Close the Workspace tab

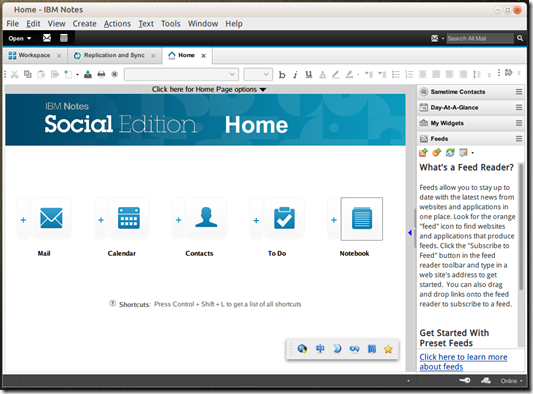tap(59, 56)
